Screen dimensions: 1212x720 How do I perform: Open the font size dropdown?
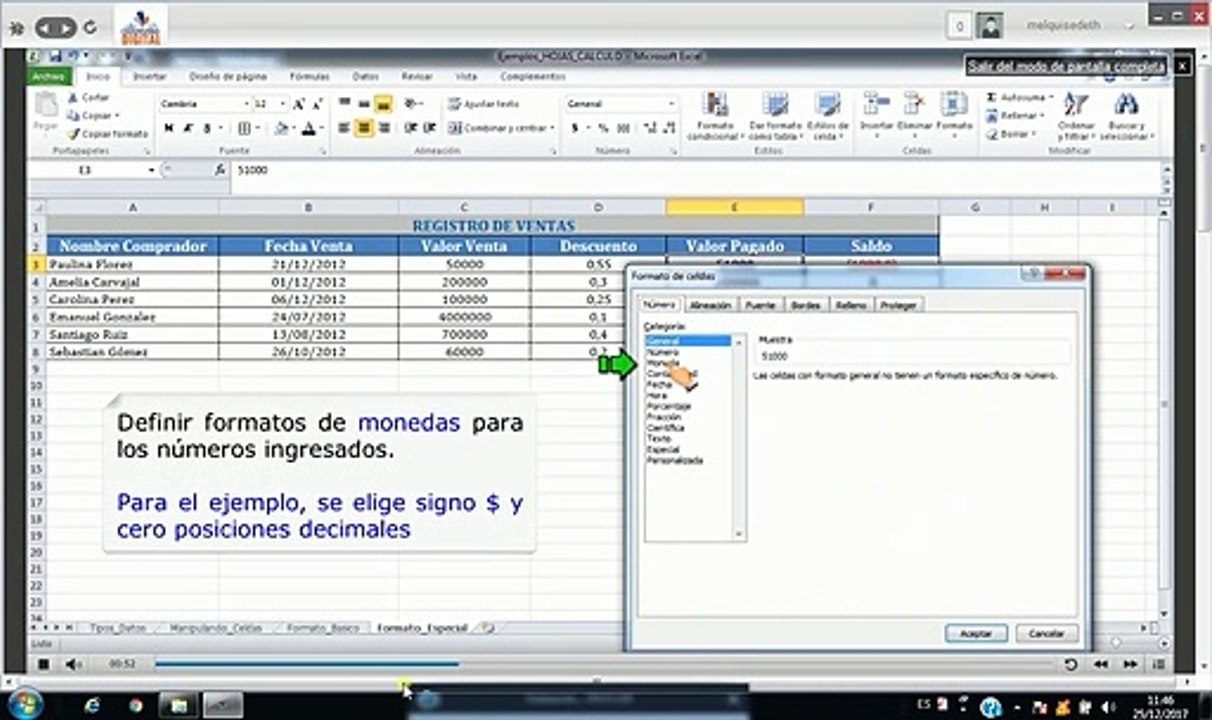point(285,104)
